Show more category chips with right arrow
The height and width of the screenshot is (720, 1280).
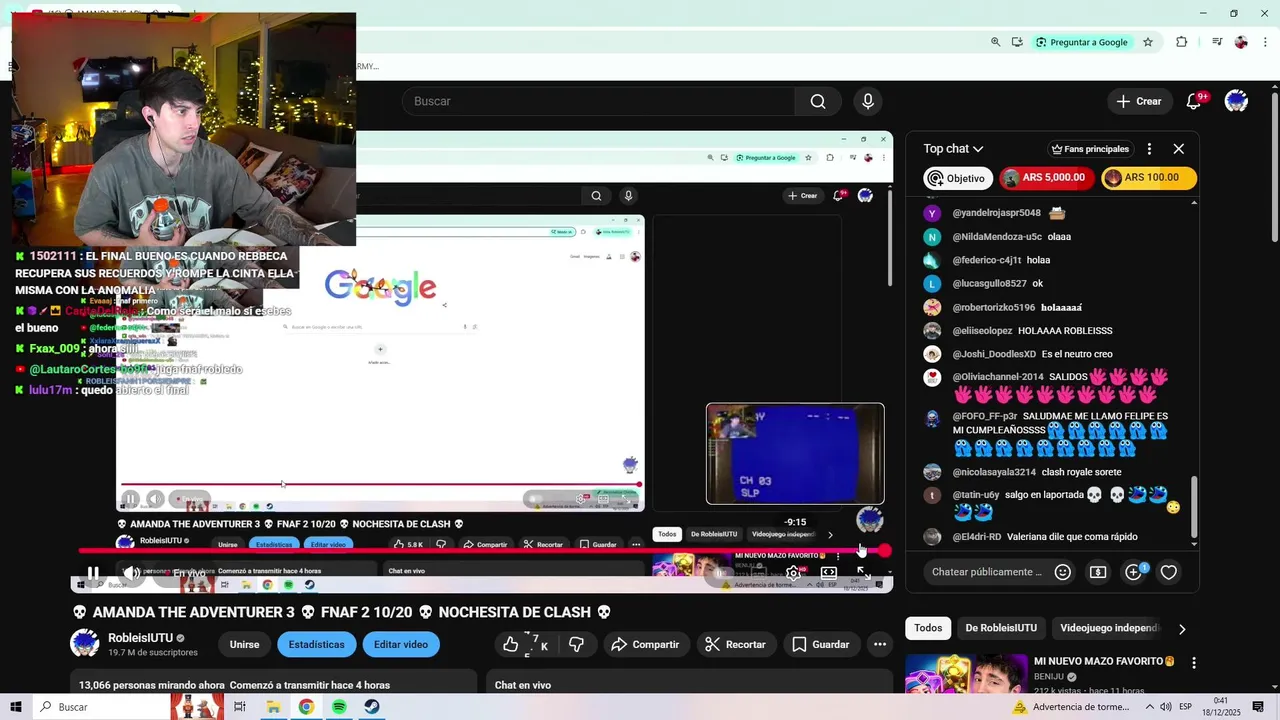[x=1182, y=629]
